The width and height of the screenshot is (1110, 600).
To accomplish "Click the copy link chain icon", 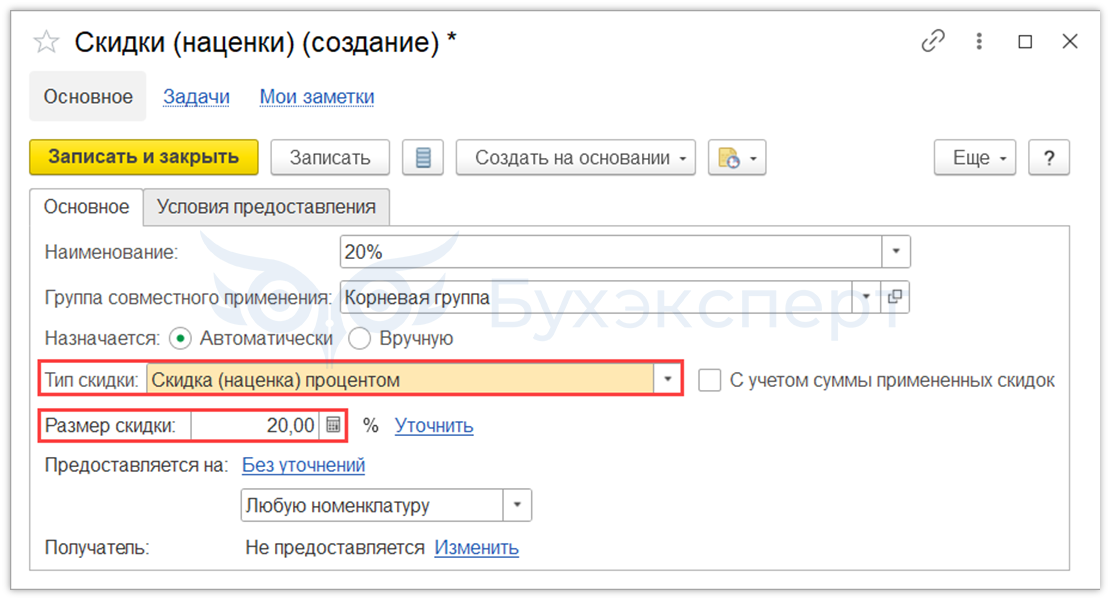I will coord(933,42).
